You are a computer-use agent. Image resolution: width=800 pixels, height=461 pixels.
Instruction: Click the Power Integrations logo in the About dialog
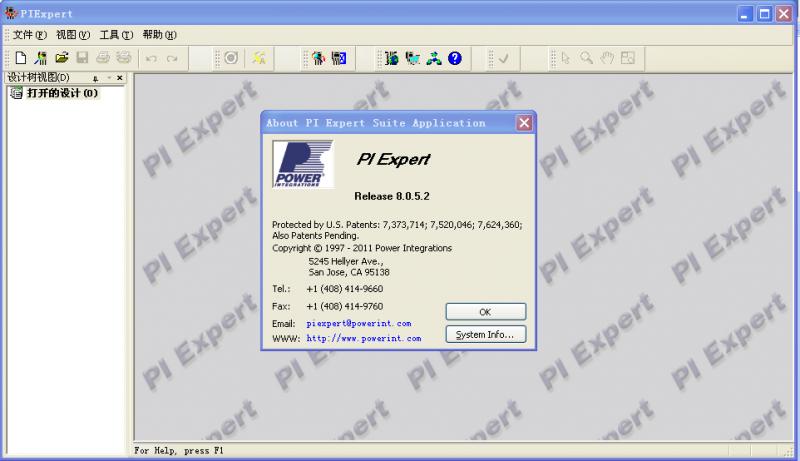pyautogui.click(x=299, y=164)
